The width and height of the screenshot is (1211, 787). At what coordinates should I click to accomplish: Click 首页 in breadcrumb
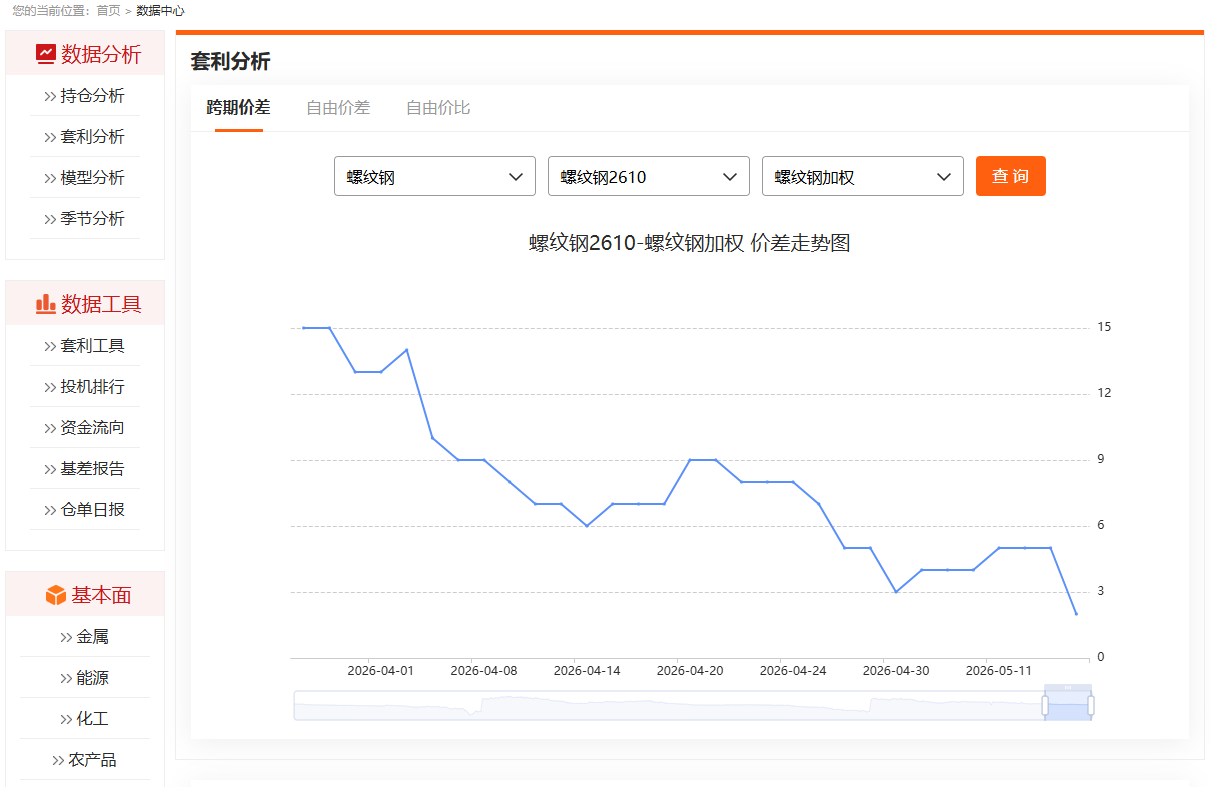click(109, 10)
